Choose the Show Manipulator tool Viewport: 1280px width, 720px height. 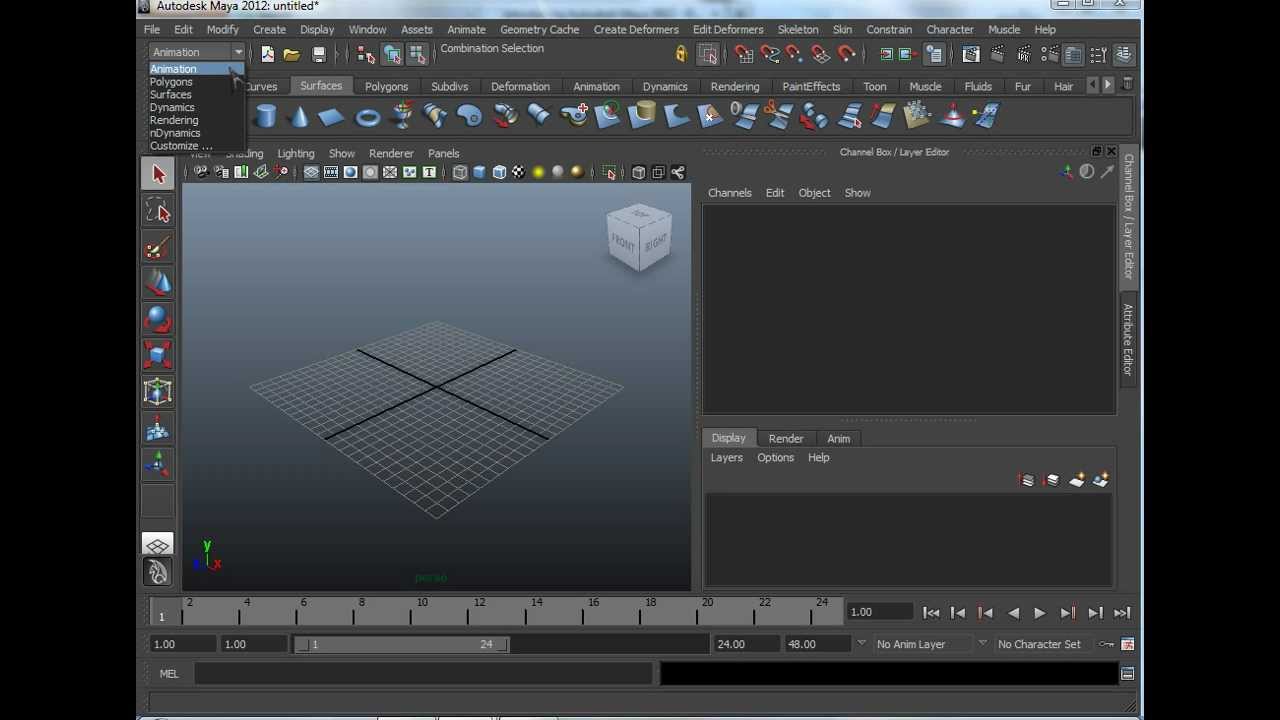coord(158,464)
